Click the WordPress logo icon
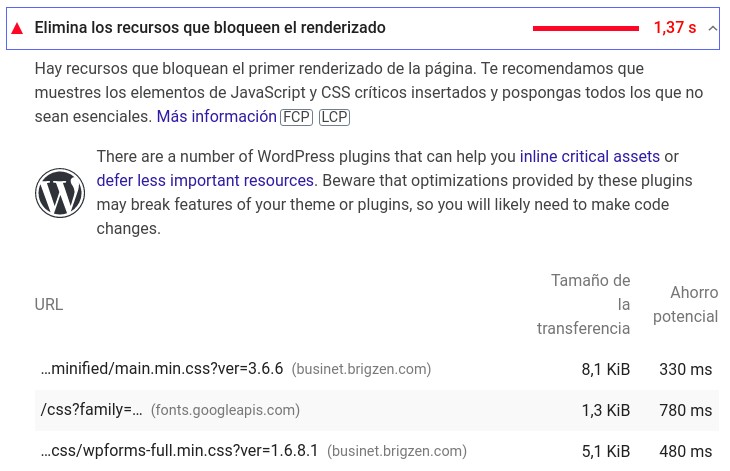This screenshot has height=471, width=730. (60, 193)
